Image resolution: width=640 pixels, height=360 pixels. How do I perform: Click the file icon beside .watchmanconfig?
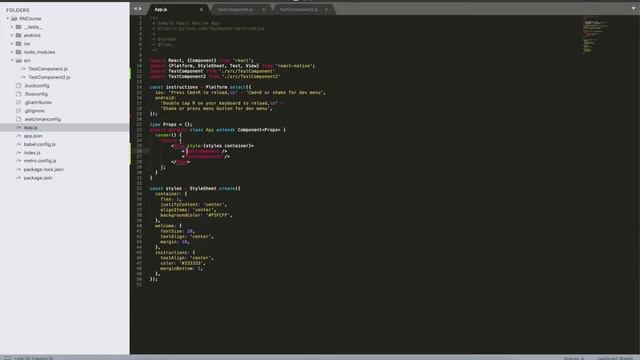tap(18, 119)
